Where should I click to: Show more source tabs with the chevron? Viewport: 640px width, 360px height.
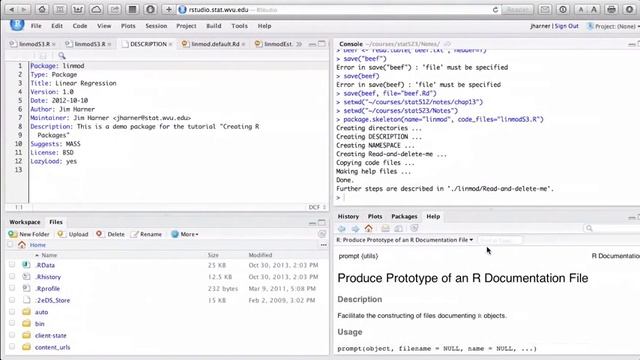pos(299,44)
